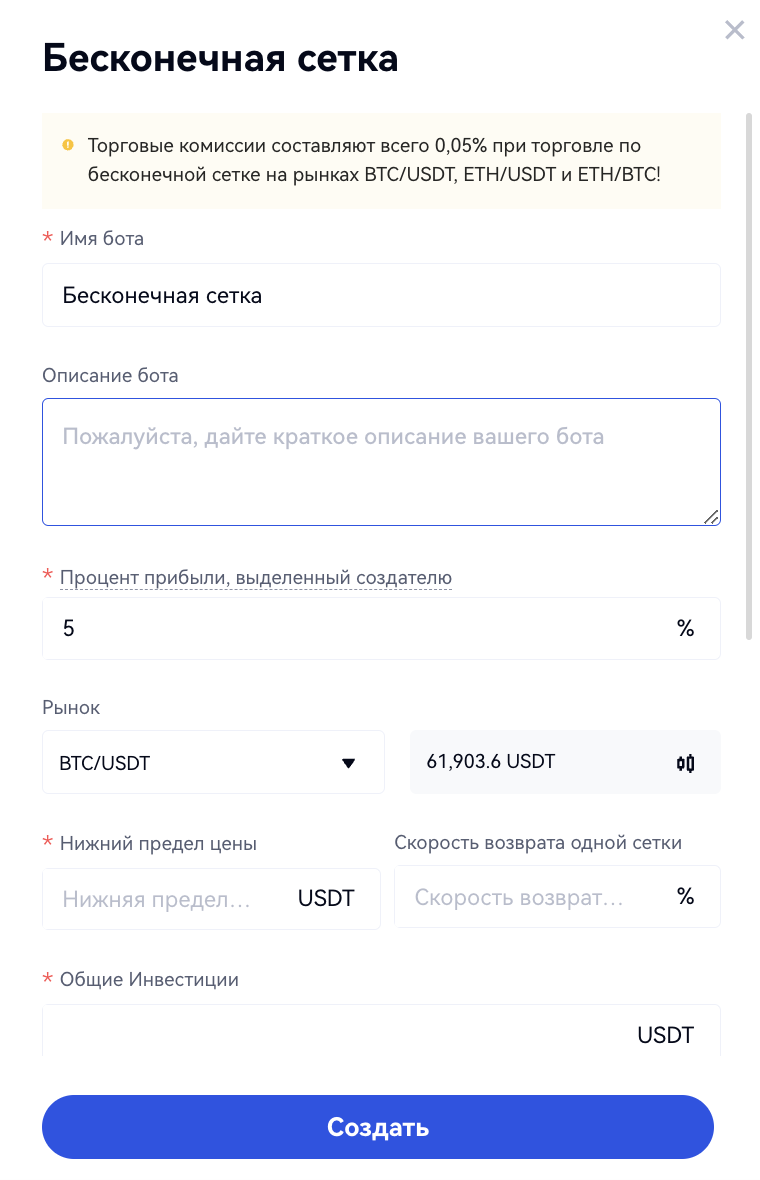This screenshot has height=1180, width=760.
Task: Close the Бесконечная сетка dialog
Action: tap(735, 30)
